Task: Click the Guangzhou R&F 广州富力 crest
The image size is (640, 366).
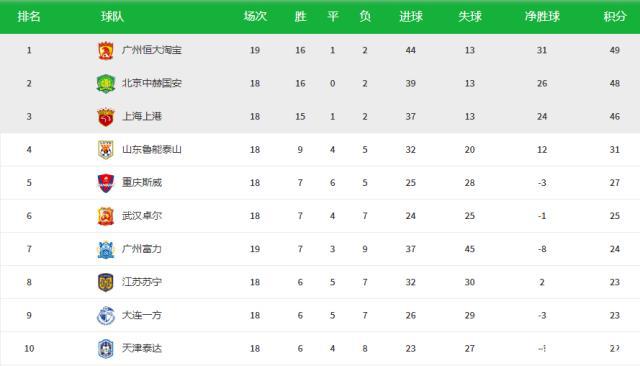Action: click(106, 249)
